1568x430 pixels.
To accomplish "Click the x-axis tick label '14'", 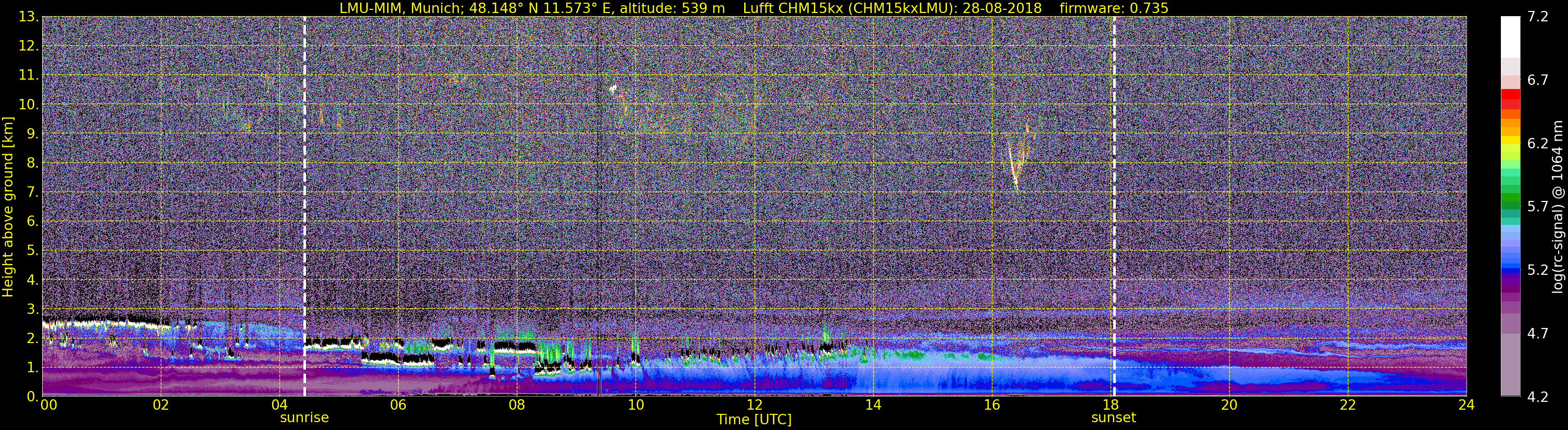I will point(873,405).
